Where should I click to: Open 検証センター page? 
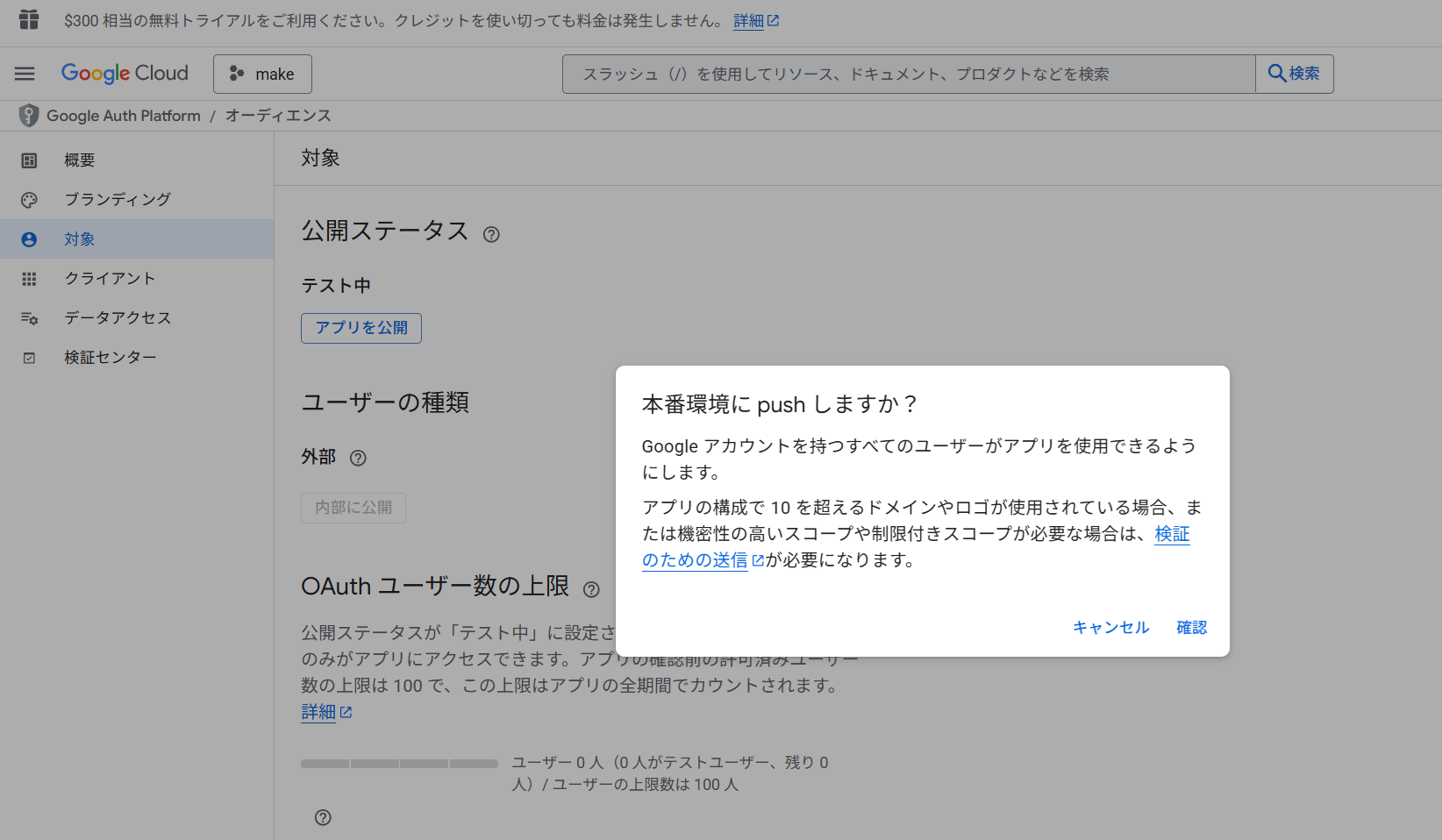click(x=137, y=358)
